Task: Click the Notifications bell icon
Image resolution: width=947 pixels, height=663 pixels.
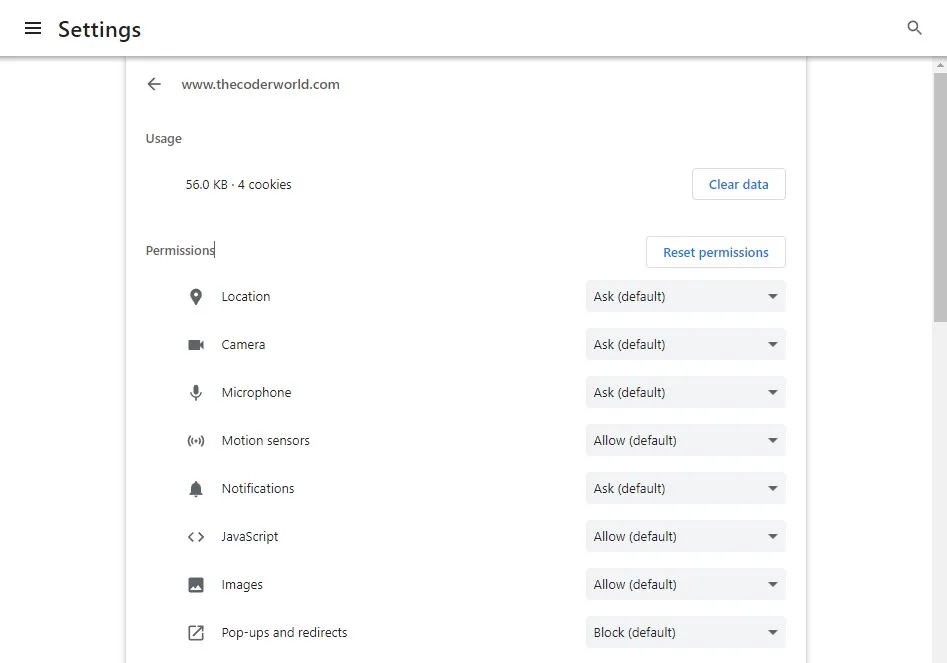Action: tap(196, 489)
